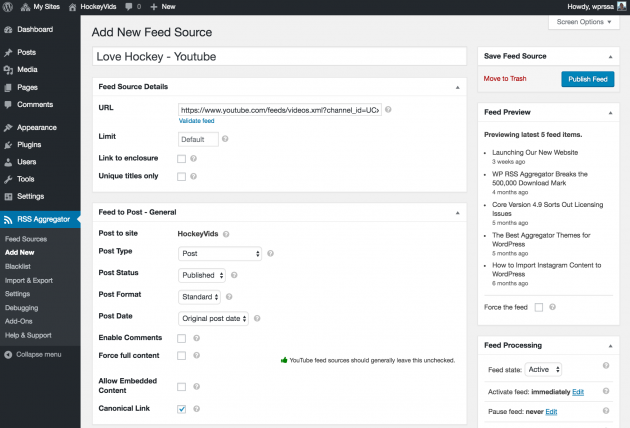Click the Pages icon in the sidebar
Screen dimensions: 630x428
(8, 88)
